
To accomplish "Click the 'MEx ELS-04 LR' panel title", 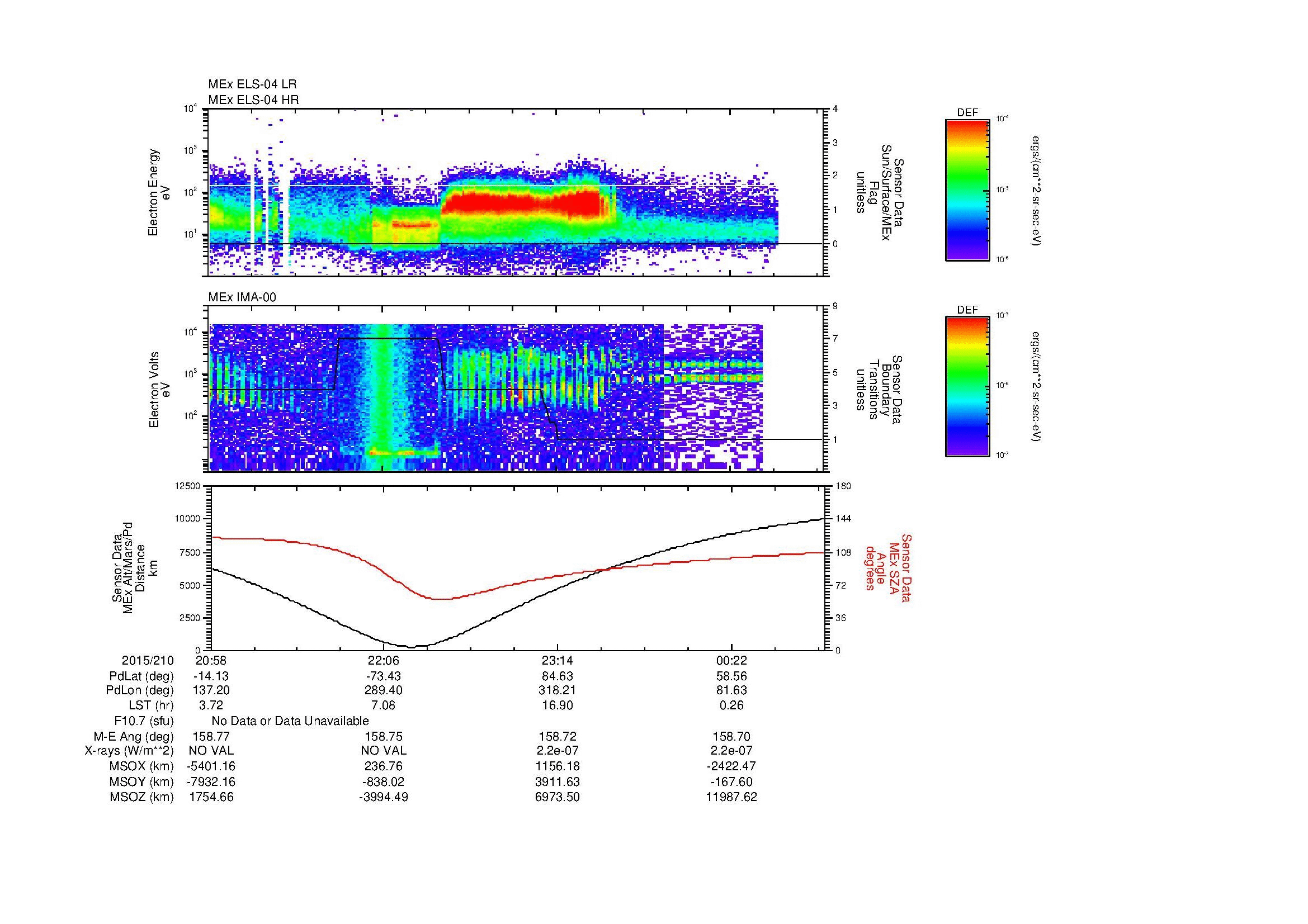I will [252, 84].
